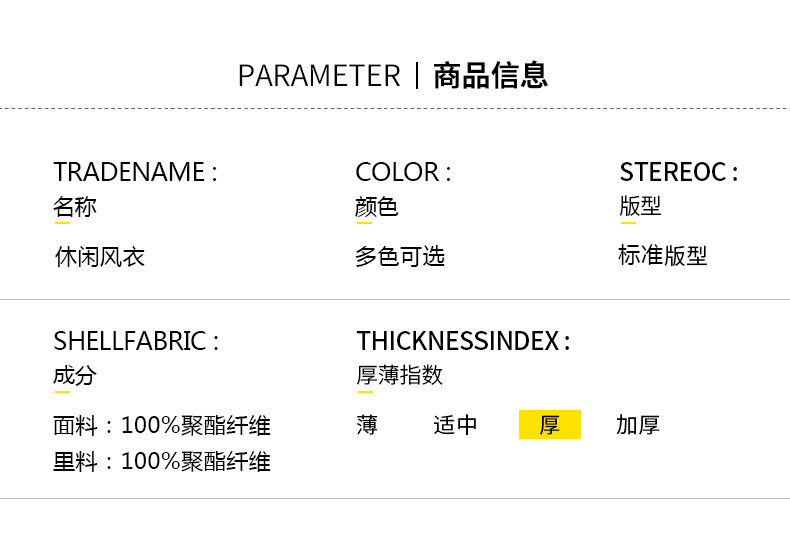The image size is (790, 536).
Task: Click the 厚薄指数 sublabel
Action: point(400,376)
